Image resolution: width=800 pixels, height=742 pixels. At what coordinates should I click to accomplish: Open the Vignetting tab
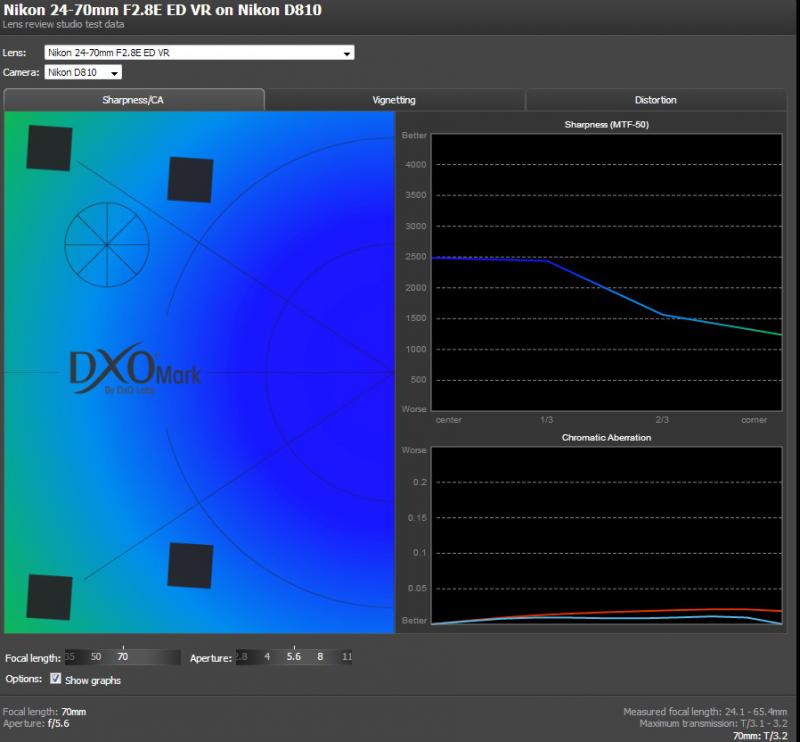(394, 100)
